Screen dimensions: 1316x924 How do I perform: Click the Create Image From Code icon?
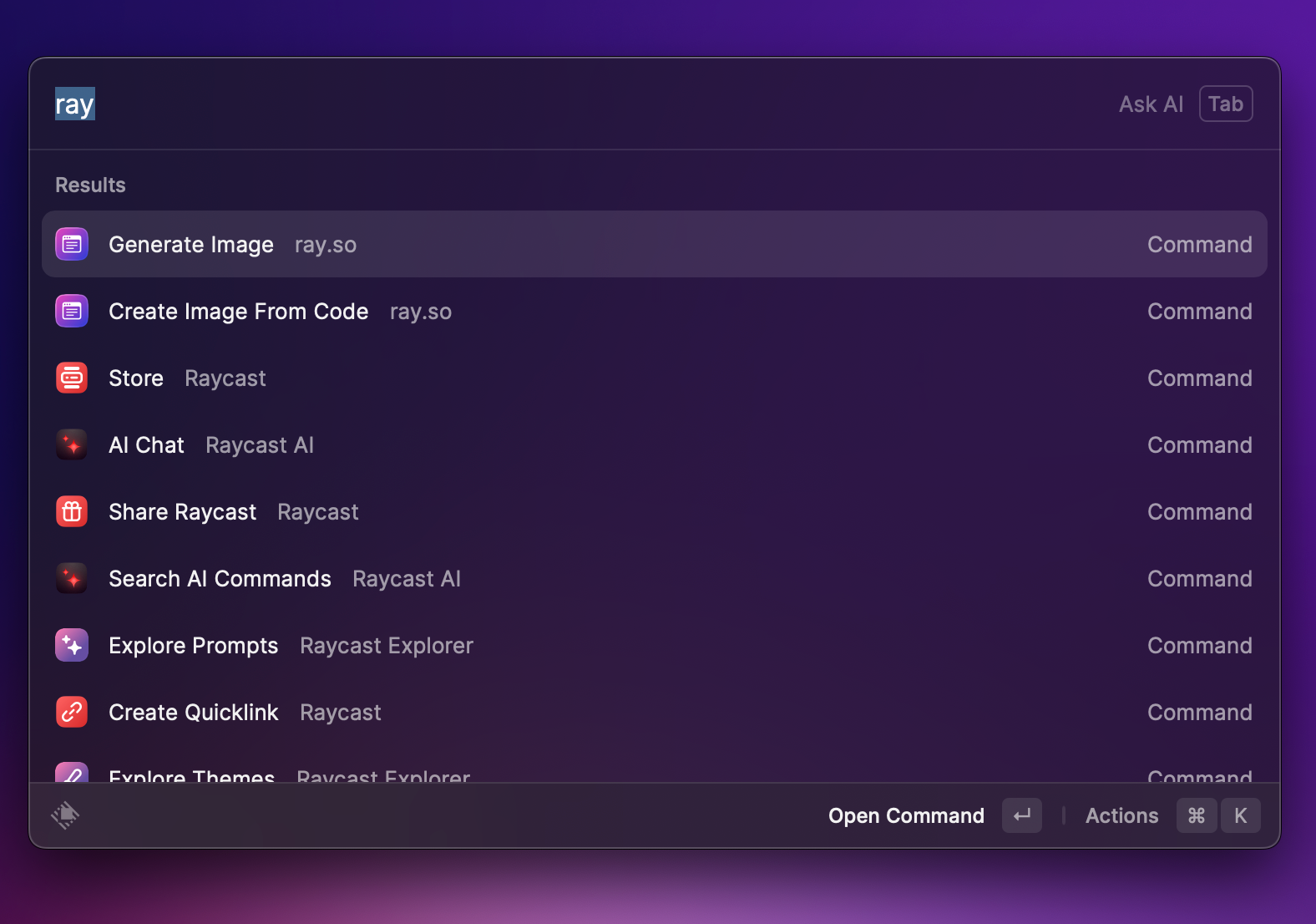[72, 311]
